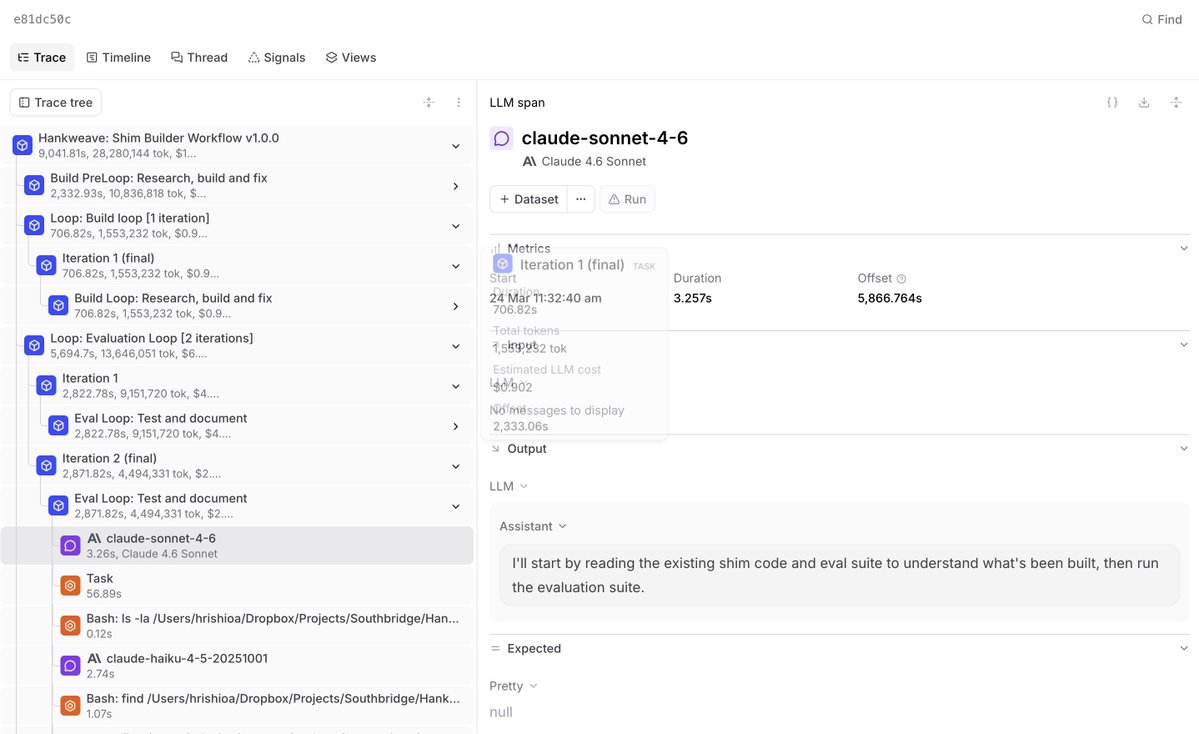Expand Build Loop: Research, build and fix
The image size is (1199, 734).
(x=455, y=306)
